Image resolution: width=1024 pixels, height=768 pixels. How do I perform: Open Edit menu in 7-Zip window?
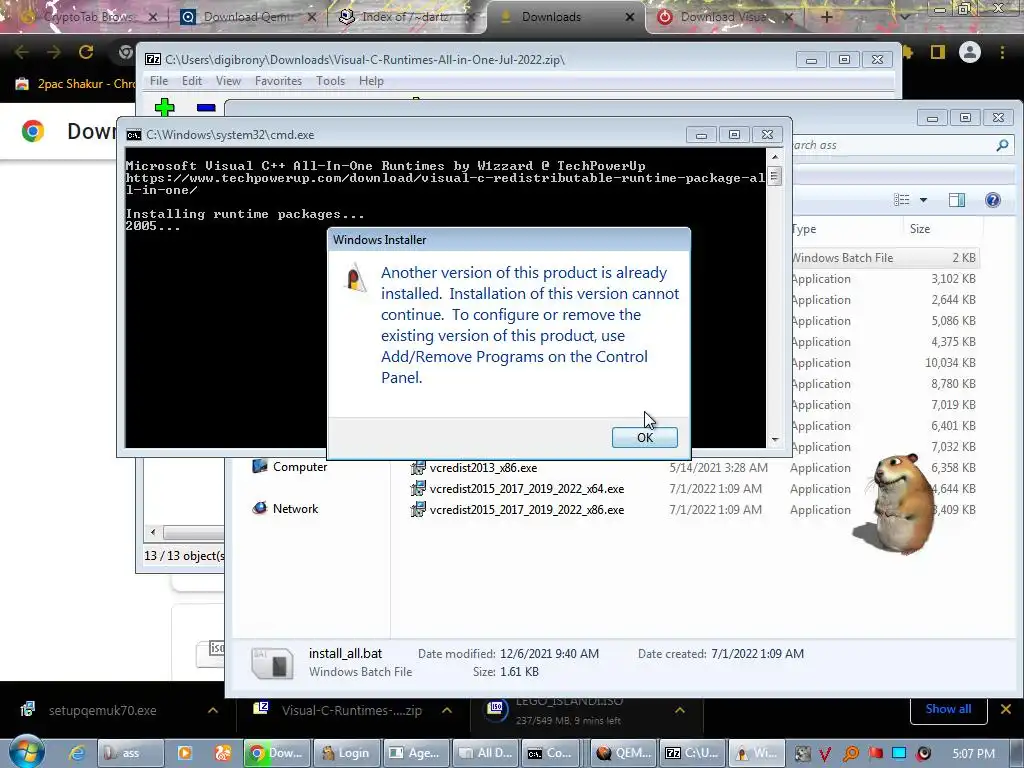(x=191, y=81)
